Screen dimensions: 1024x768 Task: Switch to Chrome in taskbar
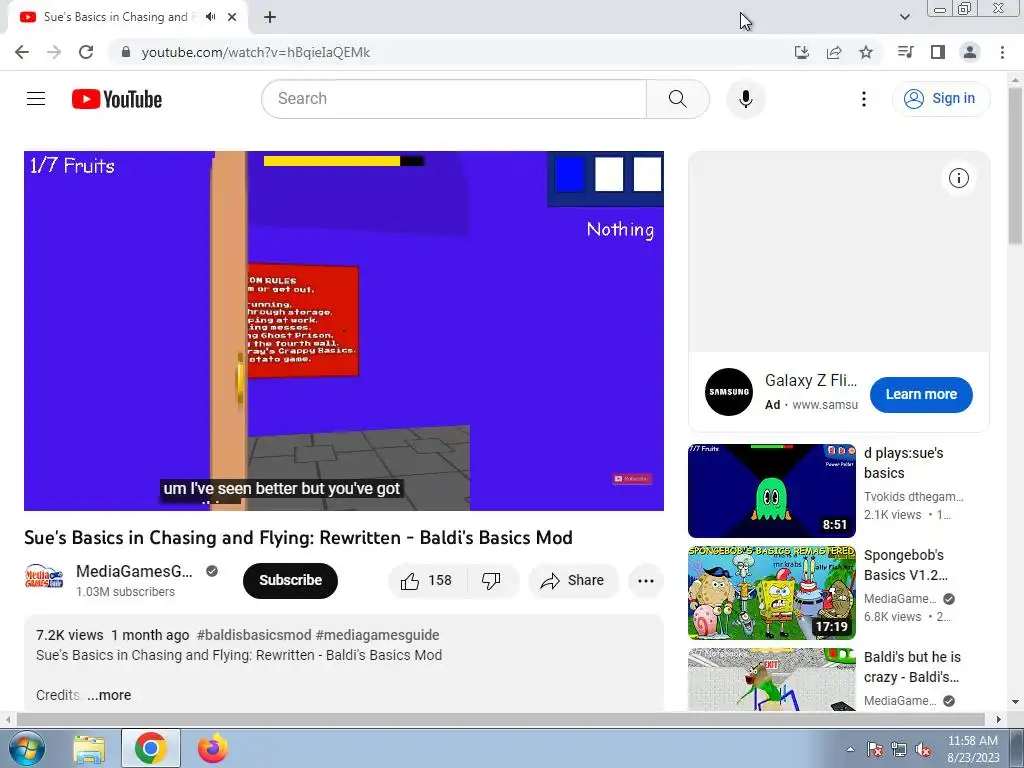pos(150,748)
